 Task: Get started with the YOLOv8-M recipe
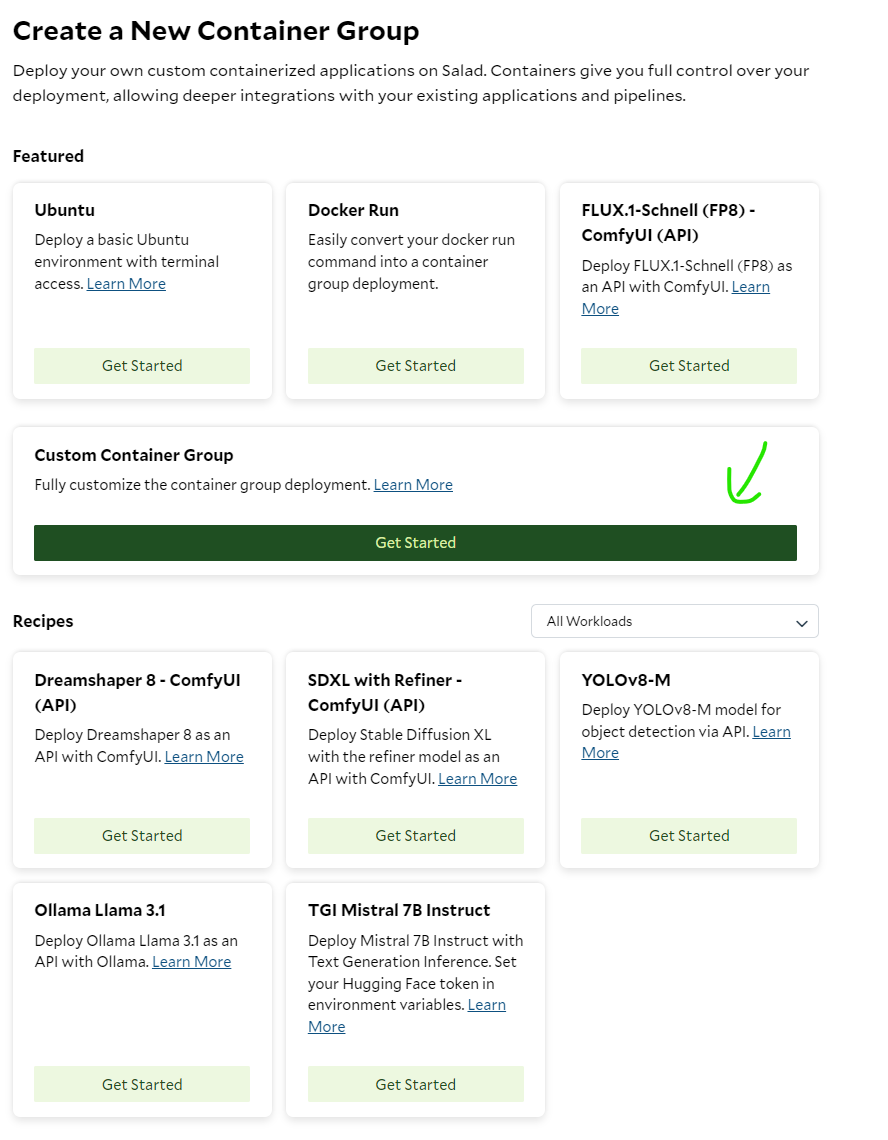coord(689,835)
